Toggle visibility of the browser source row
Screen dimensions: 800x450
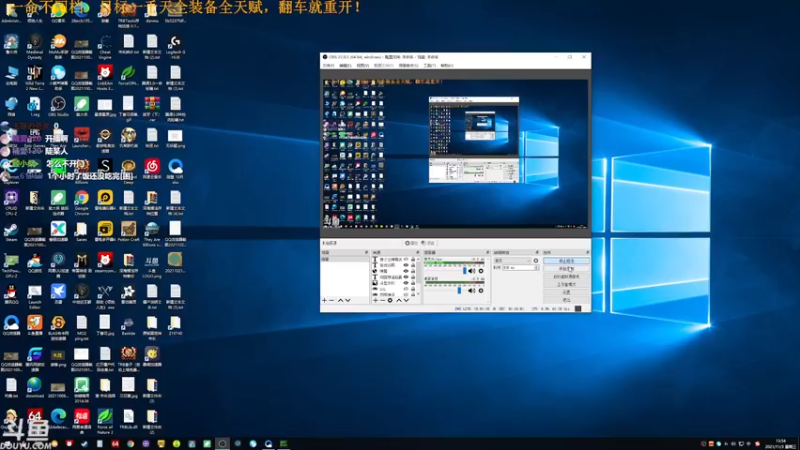click(x=406, y=271)
